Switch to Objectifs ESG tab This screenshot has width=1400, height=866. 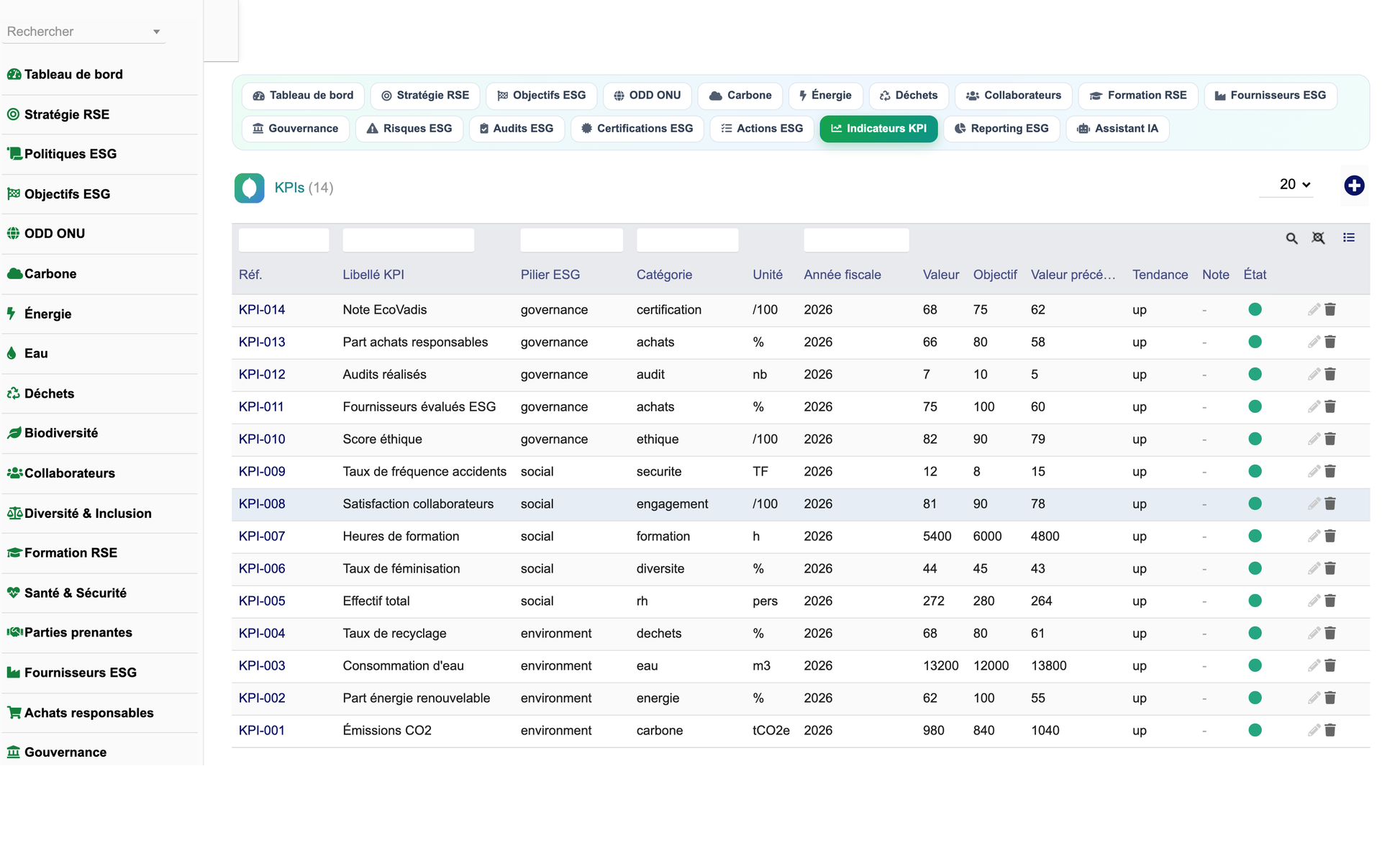pyautogui.click(x=541, y=96)
